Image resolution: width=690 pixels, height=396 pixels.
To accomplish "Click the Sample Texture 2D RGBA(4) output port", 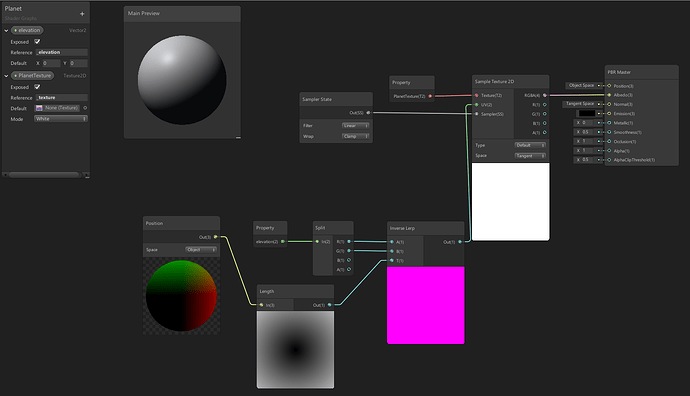I will 545,95.
